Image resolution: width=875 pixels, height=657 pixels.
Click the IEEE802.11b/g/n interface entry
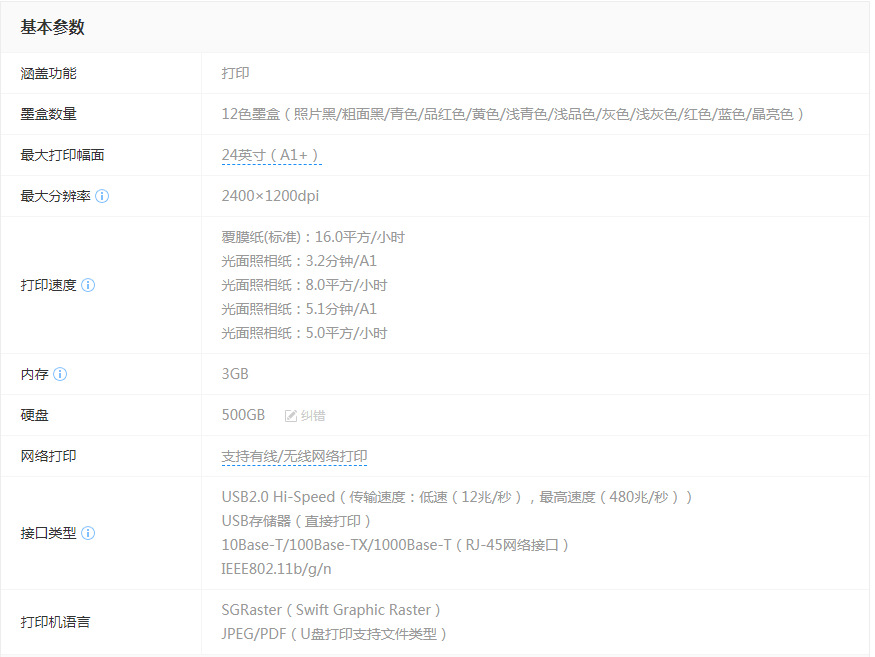click(276, 569)
